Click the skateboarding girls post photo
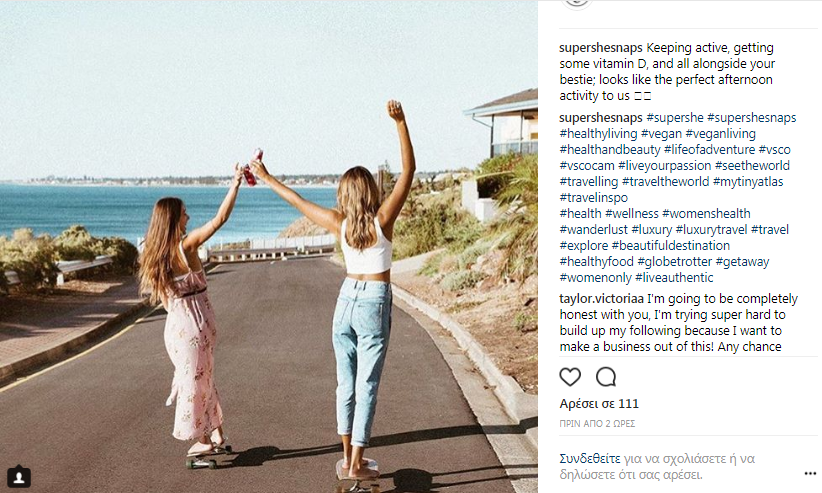 (269, 246)
